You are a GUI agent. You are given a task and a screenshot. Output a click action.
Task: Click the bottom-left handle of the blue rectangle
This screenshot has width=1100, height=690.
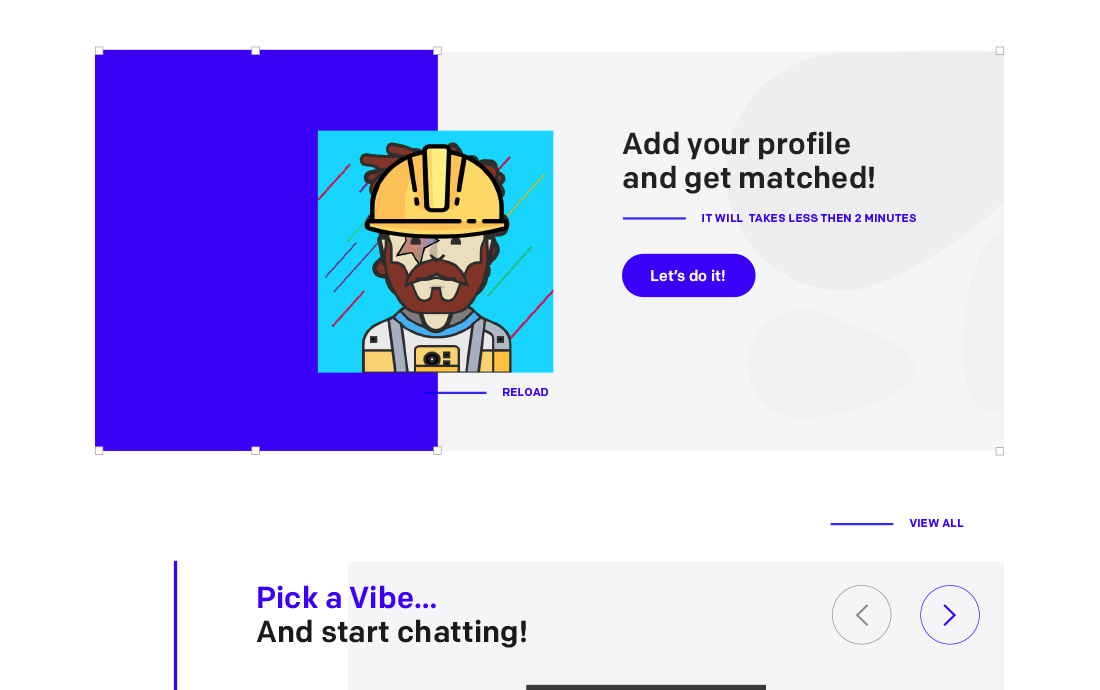(99, 451)
